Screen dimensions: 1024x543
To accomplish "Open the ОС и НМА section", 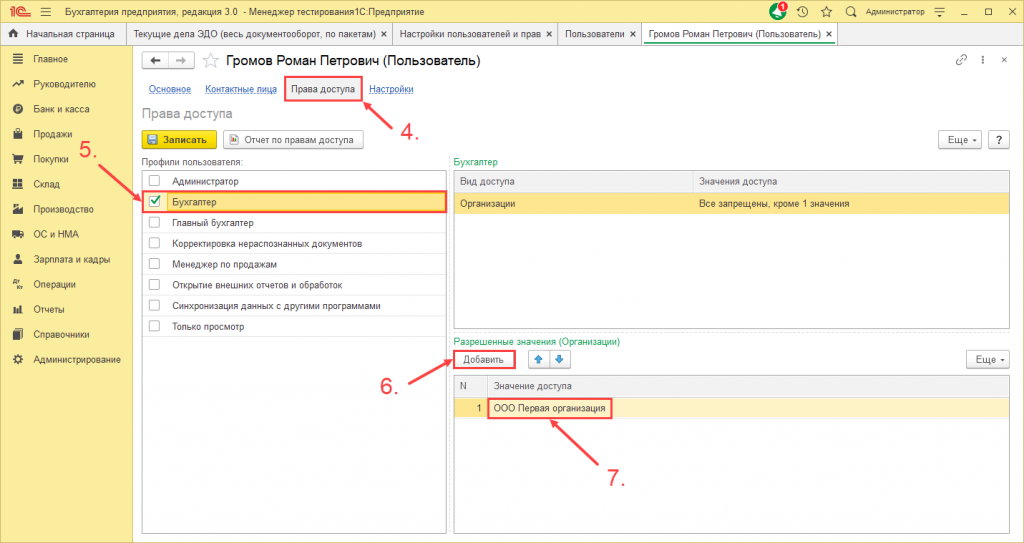I will (x=56, y=234).
